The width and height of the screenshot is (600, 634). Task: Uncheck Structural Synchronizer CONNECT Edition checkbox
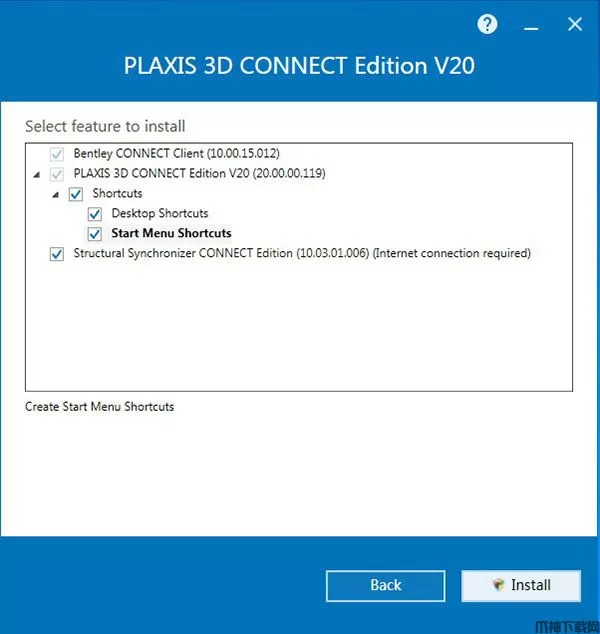57,254
